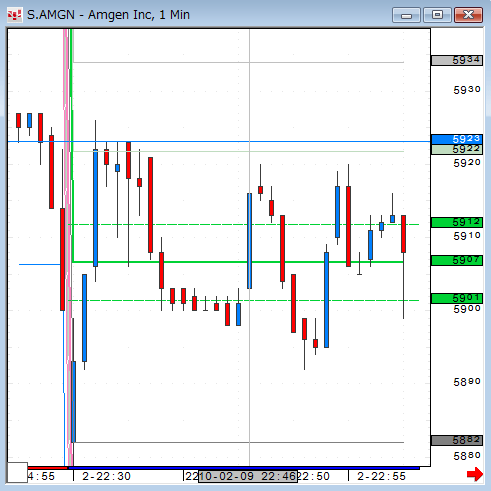The width and height of the screenshot is (491, 491).
Task: Click the blue horizontal scrollbar beneath the chart
Action: click(x=243, y=468)
